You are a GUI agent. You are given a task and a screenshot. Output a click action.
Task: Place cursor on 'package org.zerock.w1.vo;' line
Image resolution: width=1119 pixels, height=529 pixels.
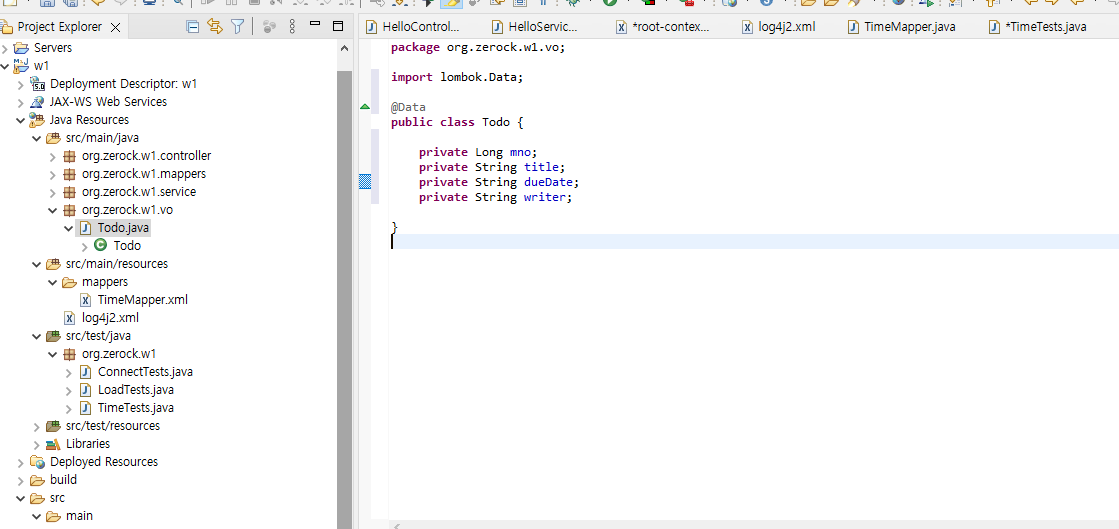(x=478, y=48)
